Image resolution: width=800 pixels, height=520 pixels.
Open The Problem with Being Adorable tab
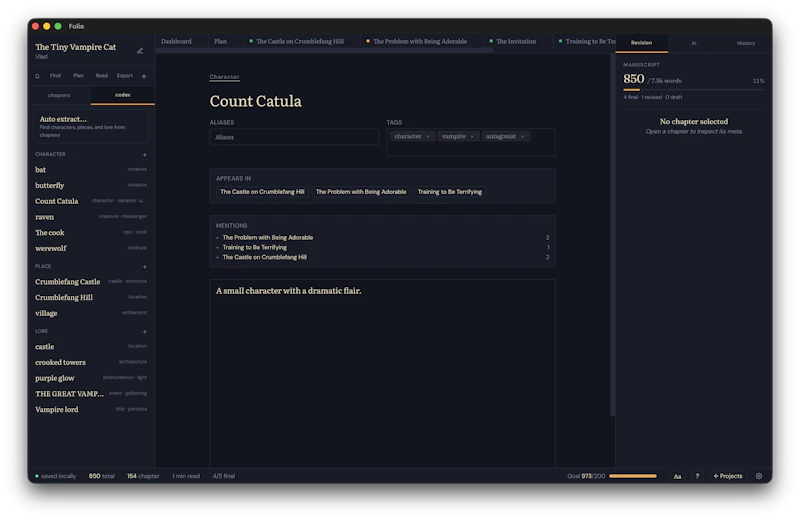pos(420,41)
